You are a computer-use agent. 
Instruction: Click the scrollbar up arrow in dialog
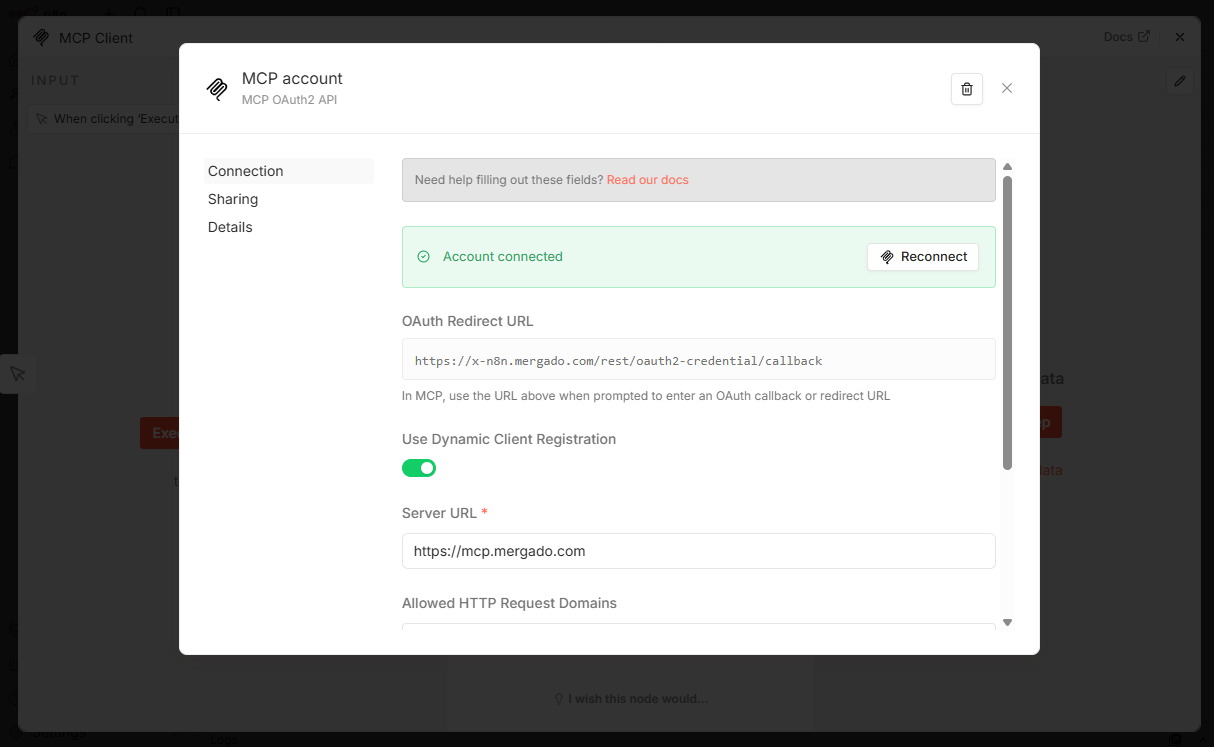tap(1008, 167)
